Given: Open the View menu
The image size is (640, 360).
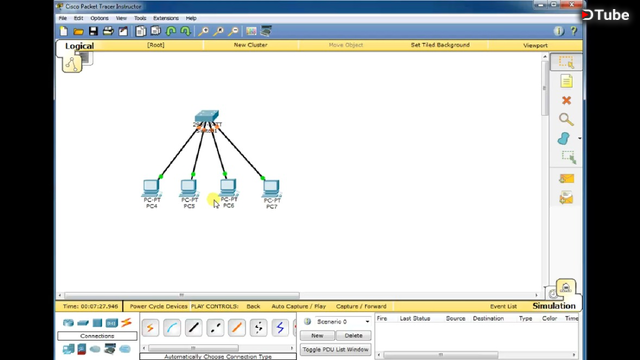Looking at the screenshot, I should click(121, 18).
